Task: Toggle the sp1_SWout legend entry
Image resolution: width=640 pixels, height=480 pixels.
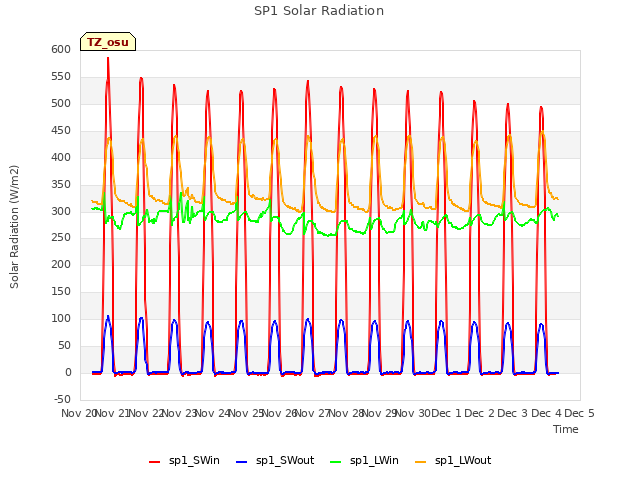Action: pos(275,461)
